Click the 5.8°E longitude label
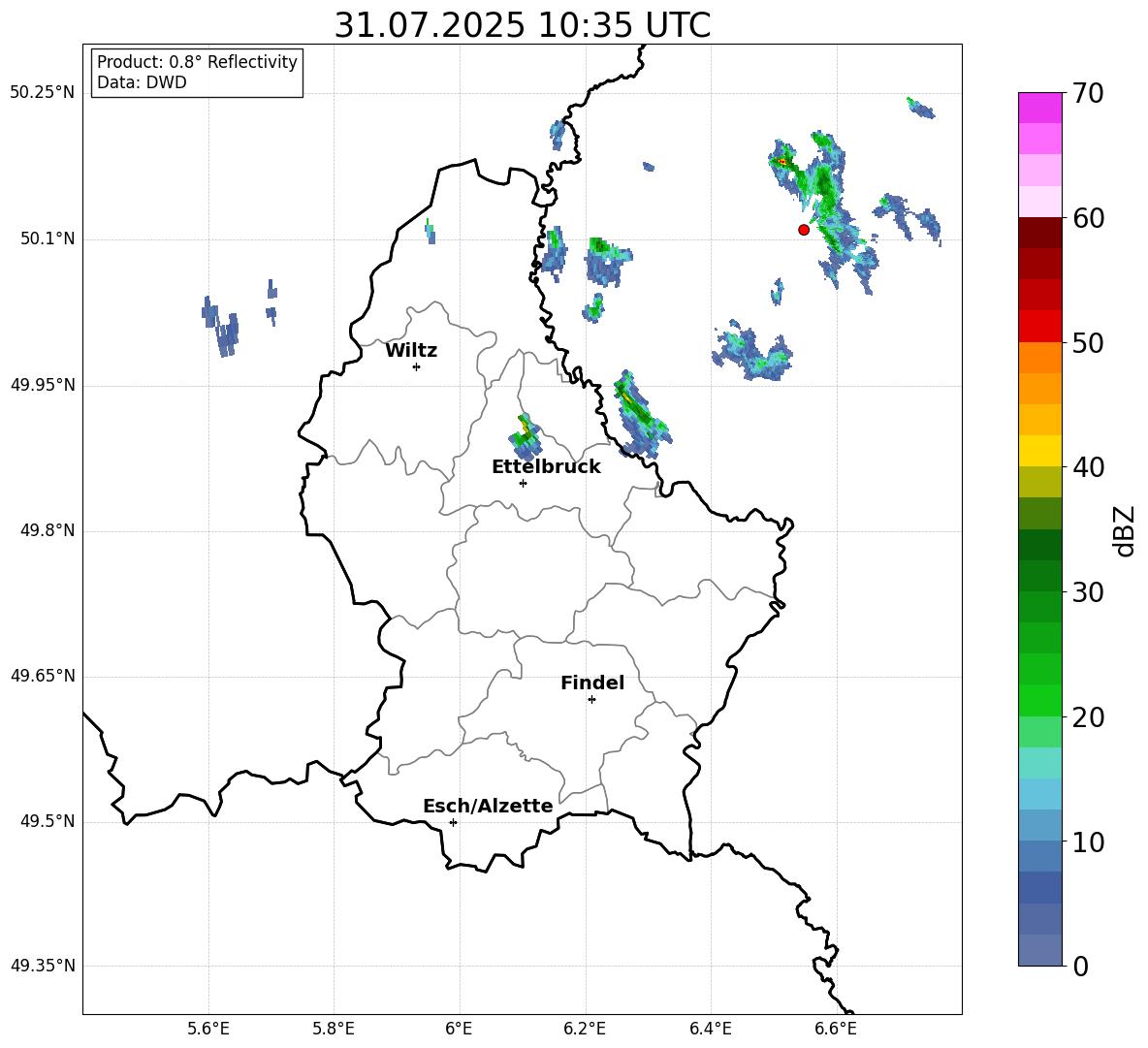 [x=334, y=1029]
